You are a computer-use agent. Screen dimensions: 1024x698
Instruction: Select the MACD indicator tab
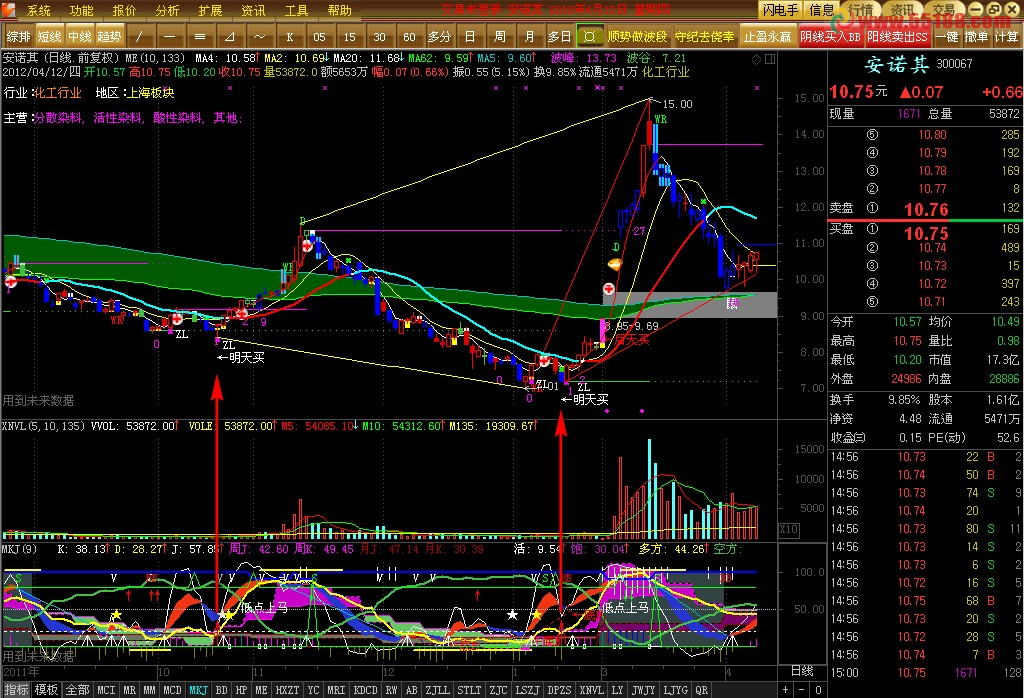pyautogui.click(x=172, y=690)
